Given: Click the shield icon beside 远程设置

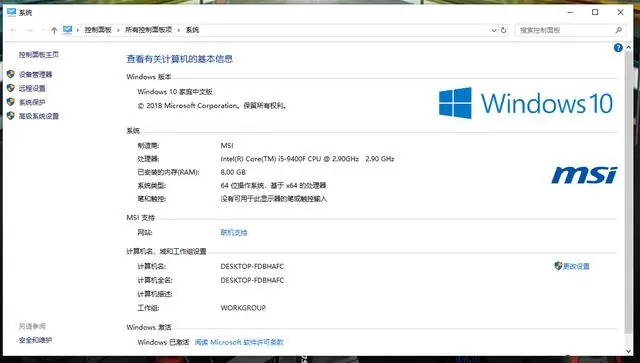Looking at the screenshot, I should pos(11,88).
